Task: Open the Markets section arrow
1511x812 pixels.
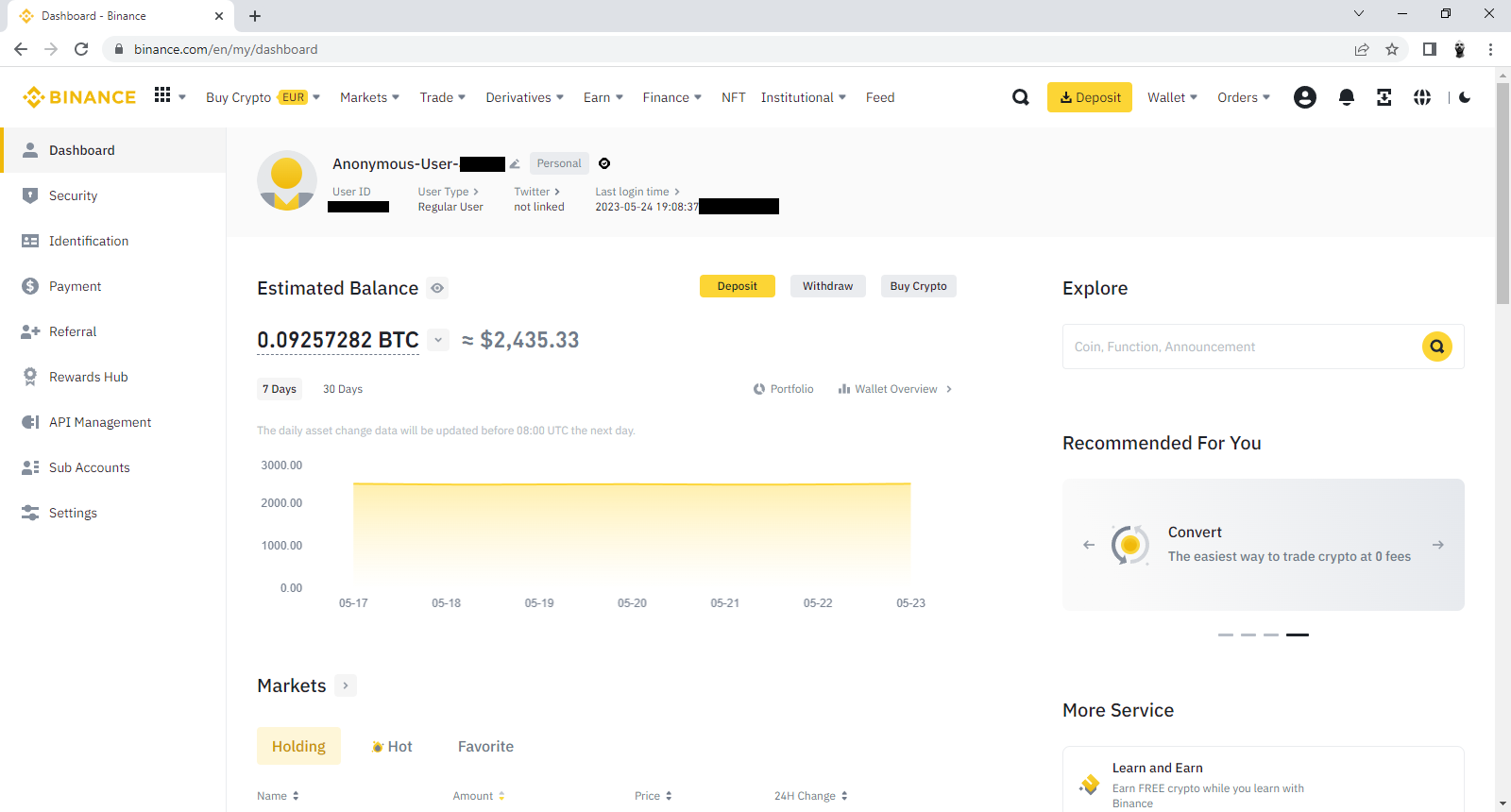Action: click(x=346, y=685)
